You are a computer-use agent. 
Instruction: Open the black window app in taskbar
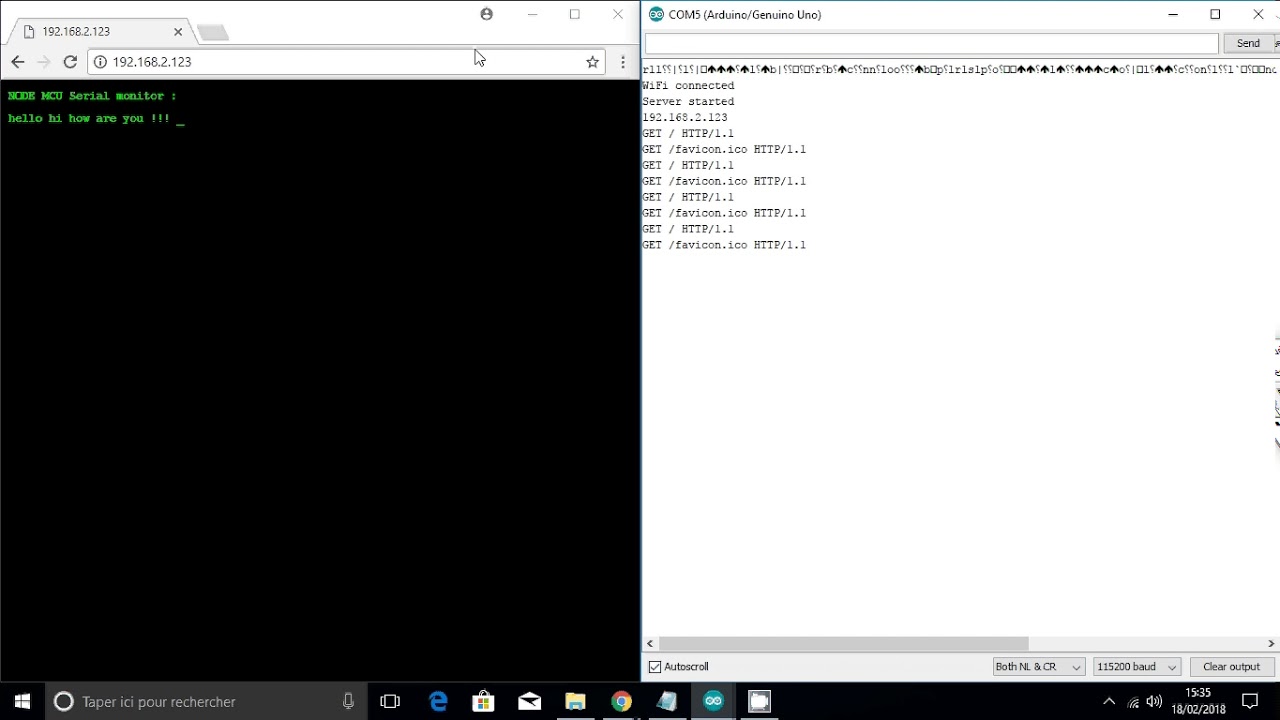759,701
